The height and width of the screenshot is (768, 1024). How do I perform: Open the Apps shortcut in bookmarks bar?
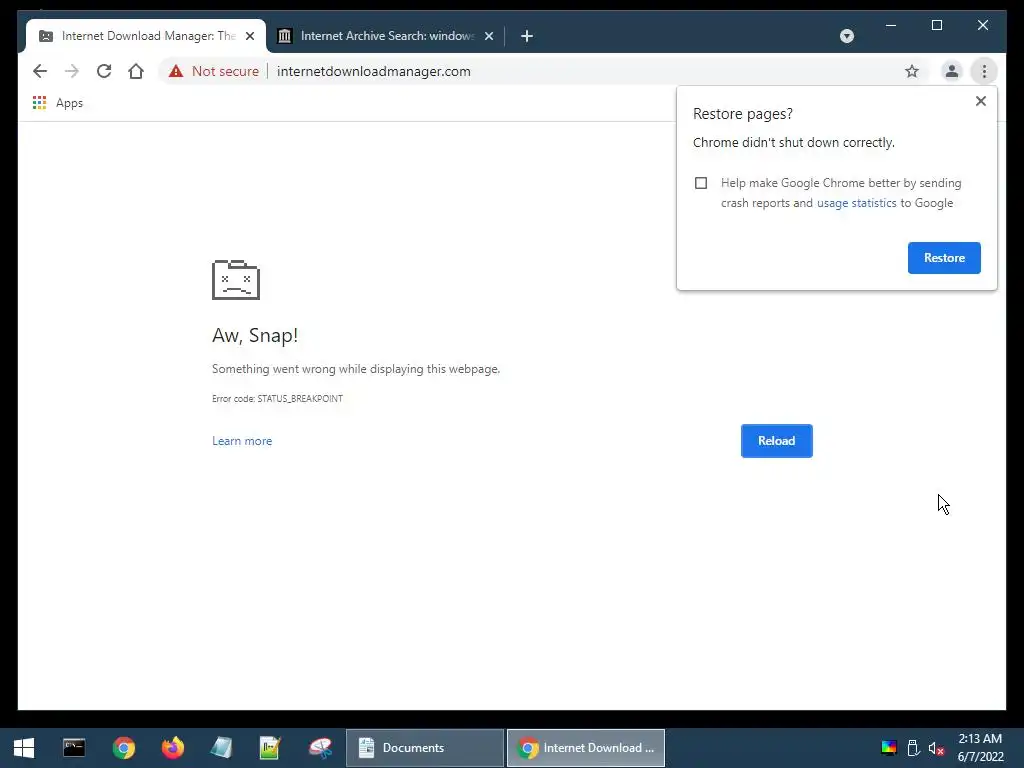pos(58,103)
